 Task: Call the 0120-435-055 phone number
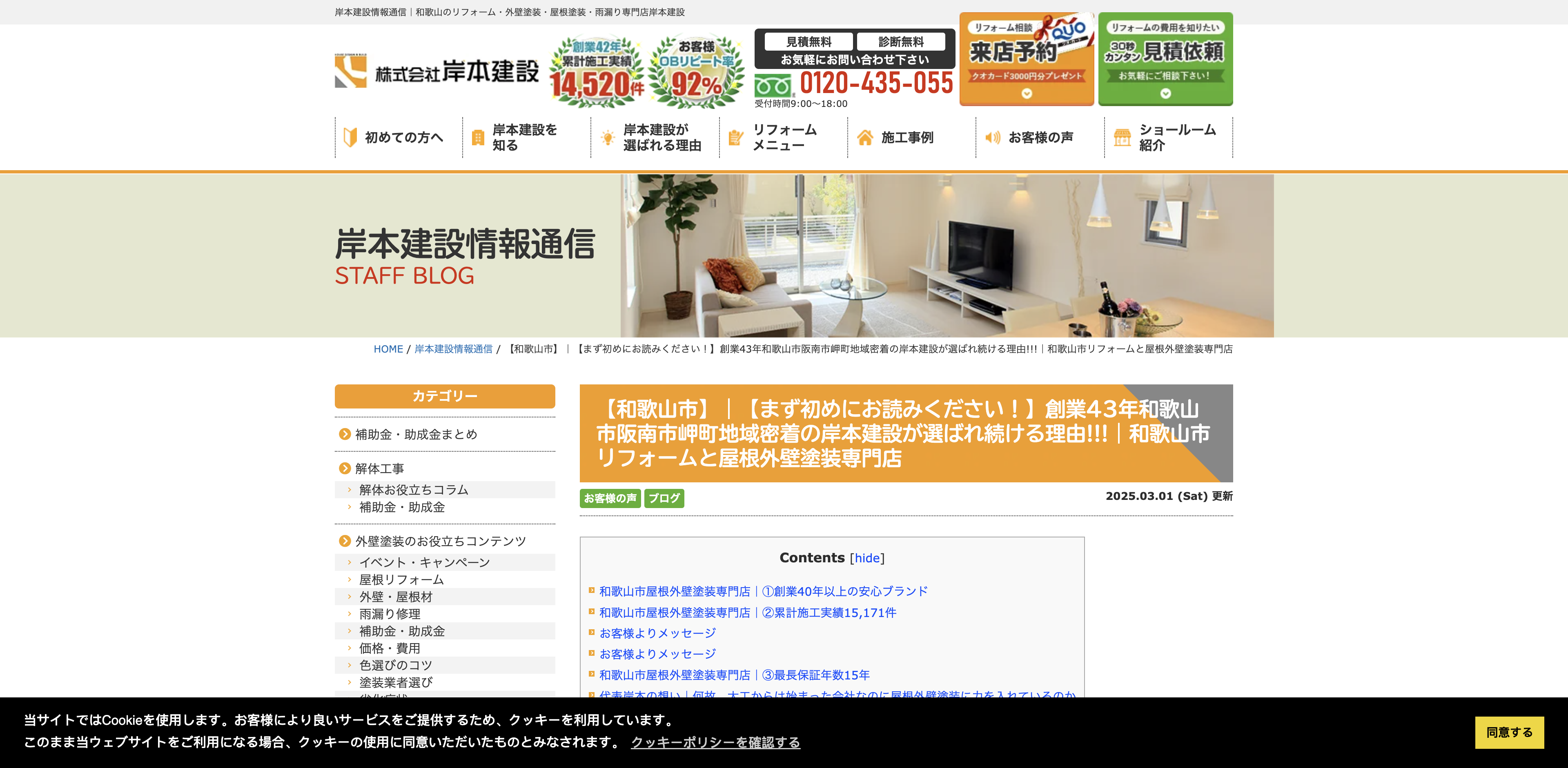point(876,83)
